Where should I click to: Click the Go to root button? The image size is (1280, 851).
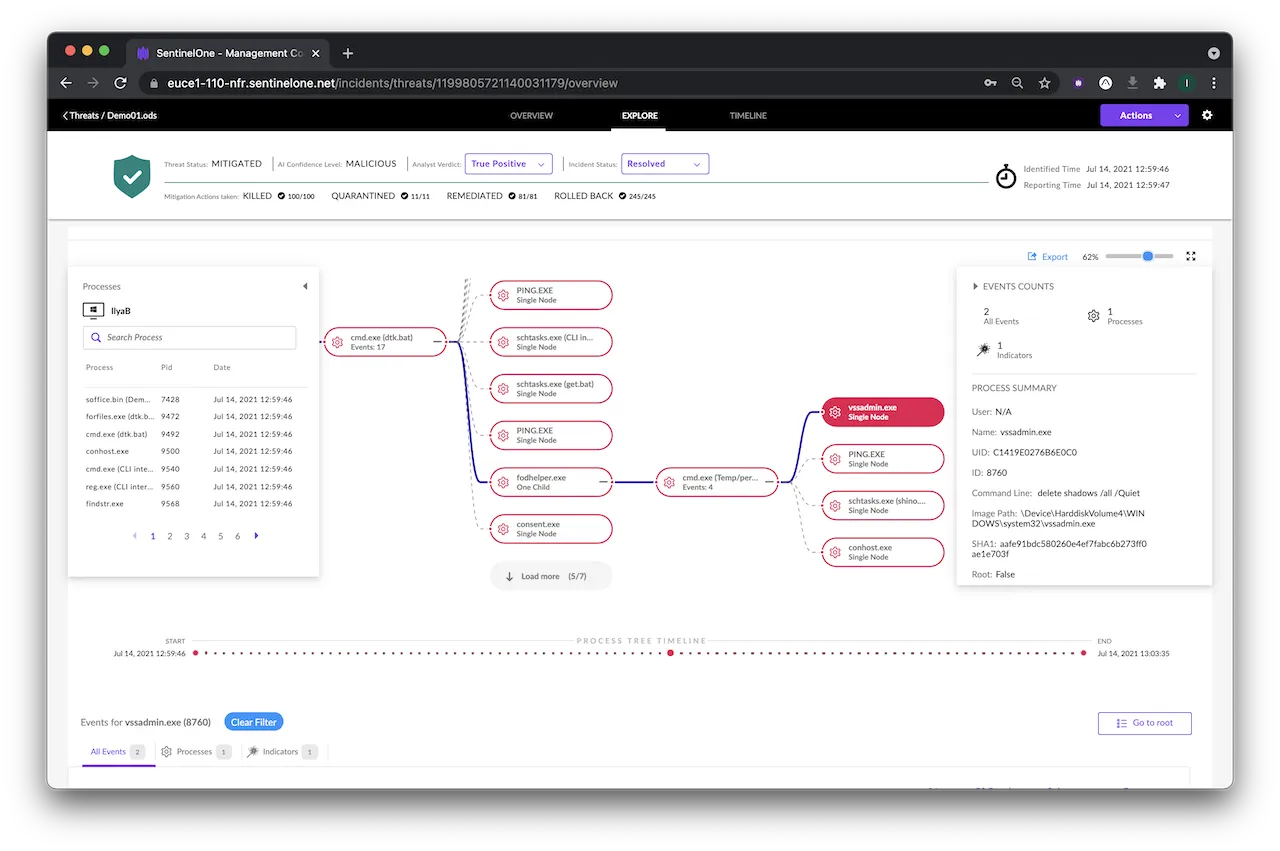click(x=1144, y=723)
